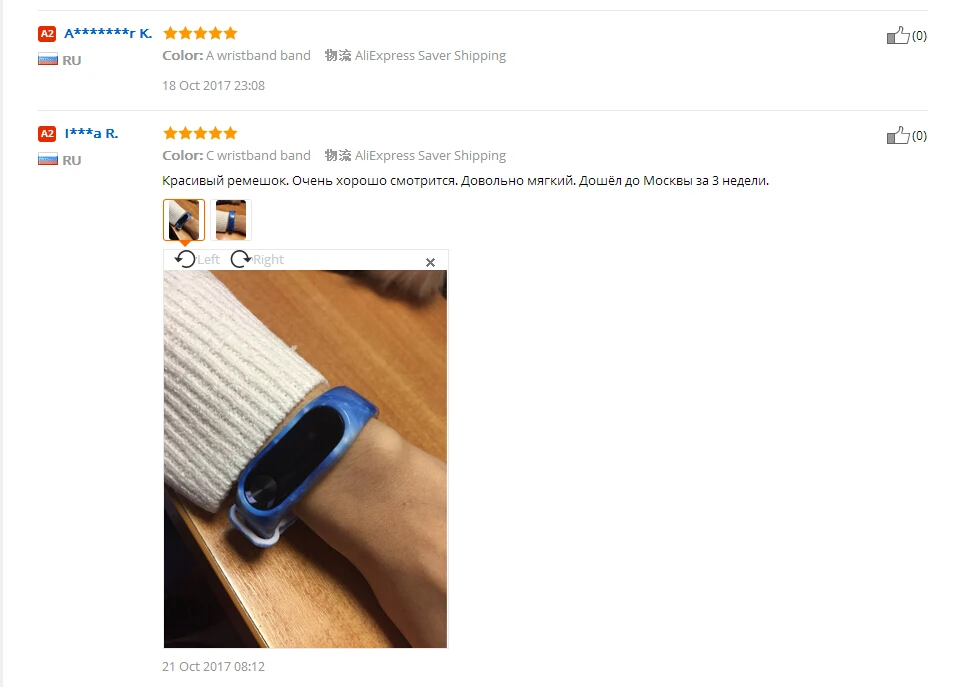This screenshot has height=687, width=957.
Task: Select the first review photo thumbnail
Action: (184, 220)
